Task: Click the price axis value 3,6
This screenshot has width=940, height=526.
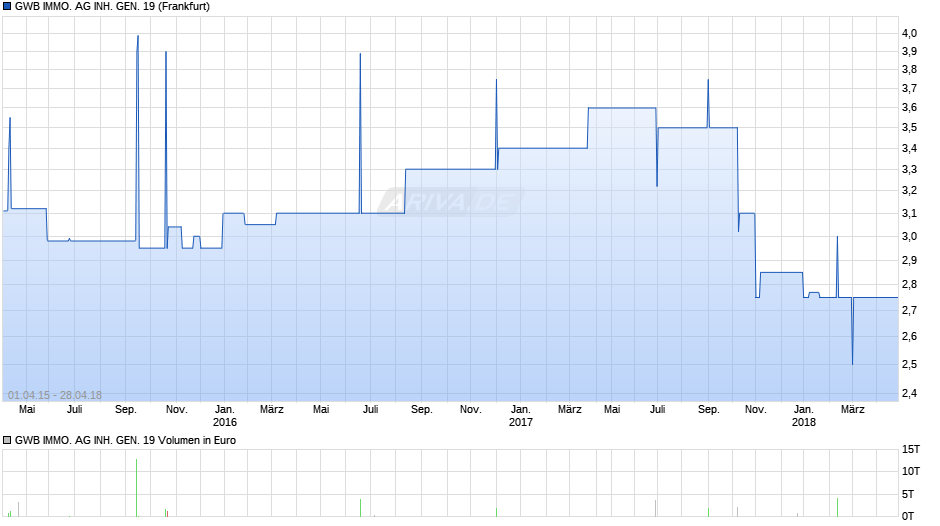Action: coord(909,107)
